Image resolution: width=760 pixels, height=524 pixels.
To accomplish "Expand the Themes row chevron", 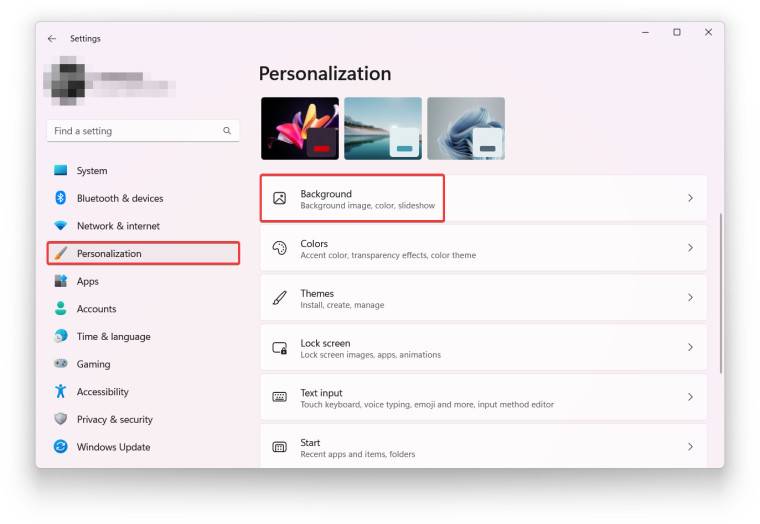I will [x=690, y=298].
